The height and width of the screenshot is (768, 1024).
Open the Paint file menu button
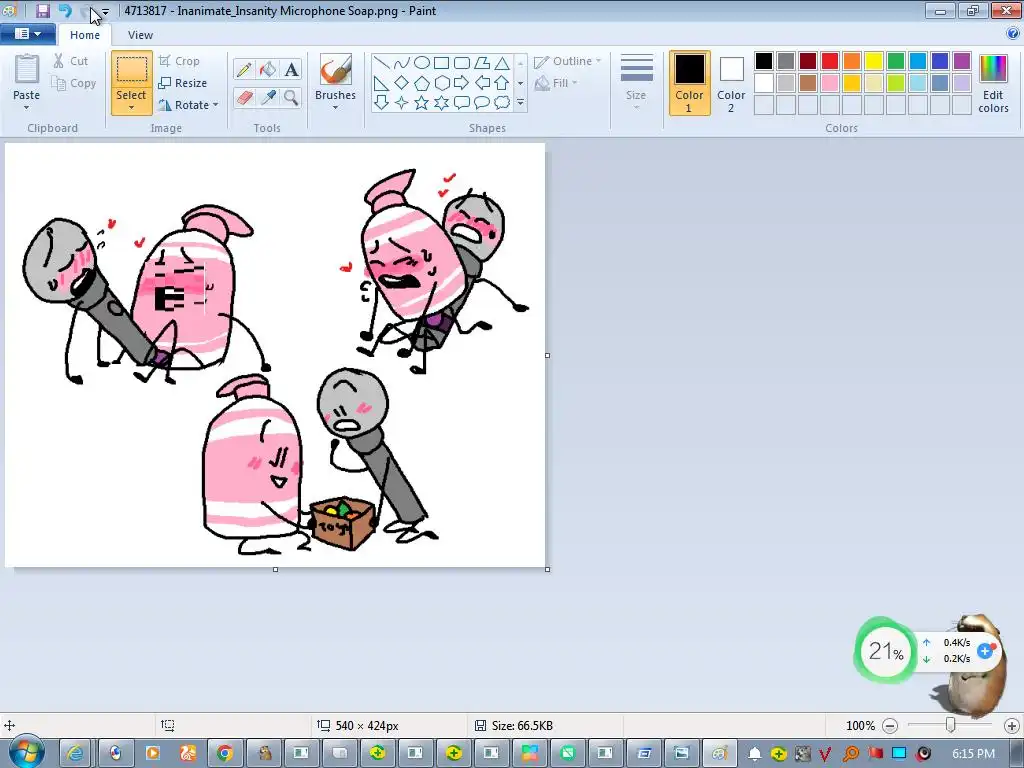[27, 34]
